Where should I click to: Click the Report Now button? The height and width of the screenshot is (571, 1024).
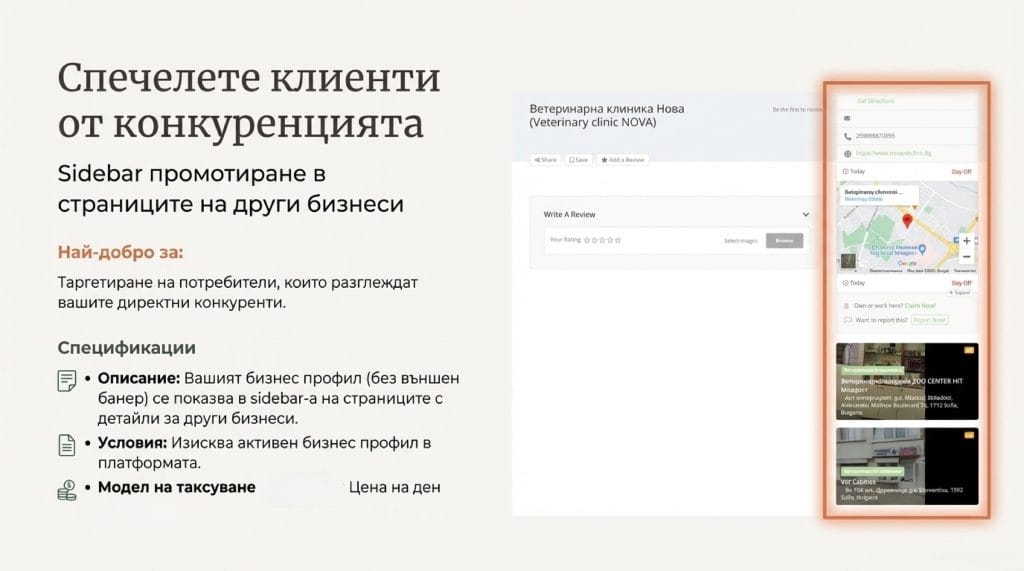tap(929, 319)
